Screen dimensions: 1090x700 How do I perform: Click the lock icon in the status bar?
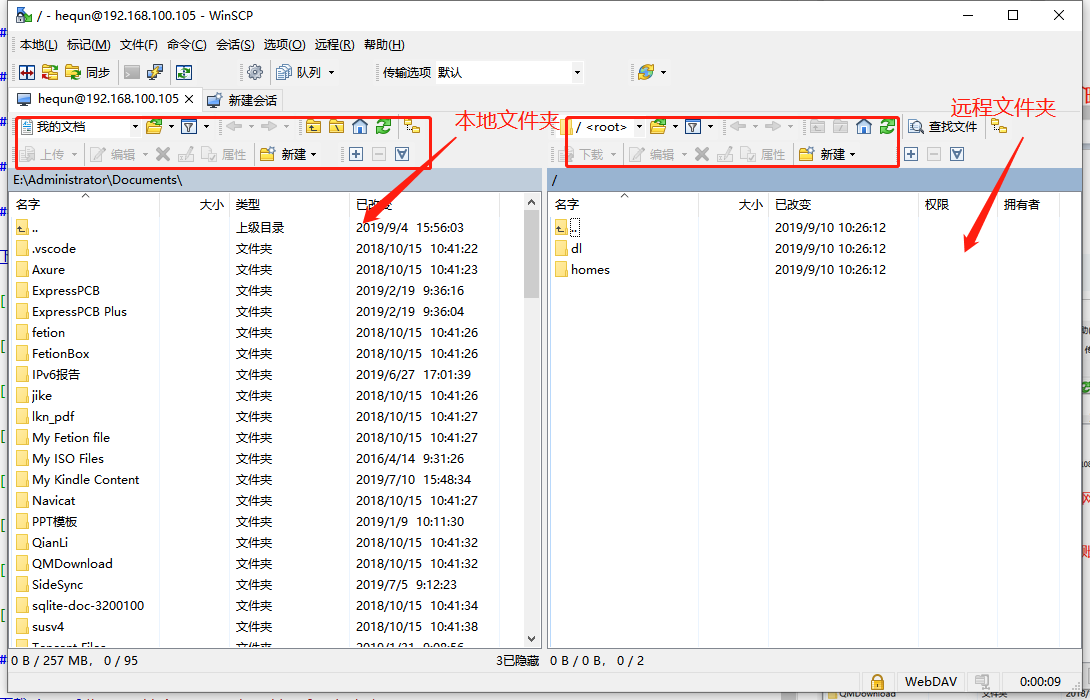click(876, 682)
